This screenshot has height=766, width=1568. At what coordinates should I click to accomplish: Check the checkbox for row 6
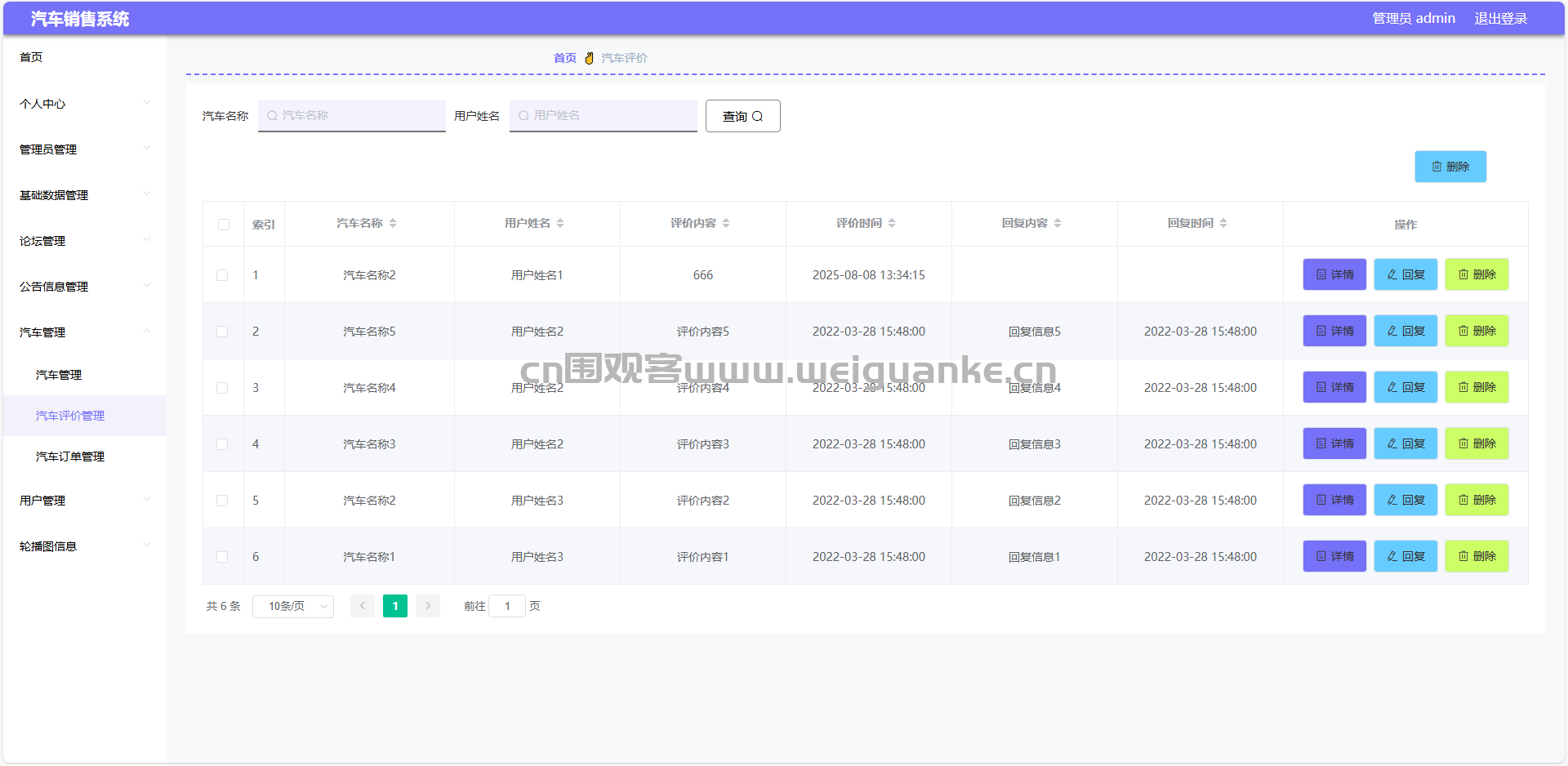[222, 557]
